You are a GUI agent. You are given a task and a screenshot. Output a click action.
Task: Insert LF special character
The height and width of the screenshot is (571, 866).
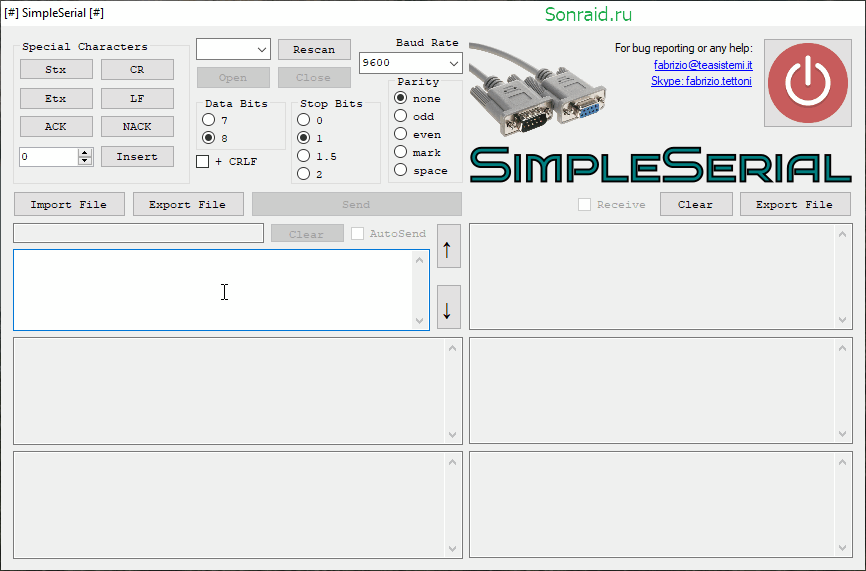(x=137, y=98)
